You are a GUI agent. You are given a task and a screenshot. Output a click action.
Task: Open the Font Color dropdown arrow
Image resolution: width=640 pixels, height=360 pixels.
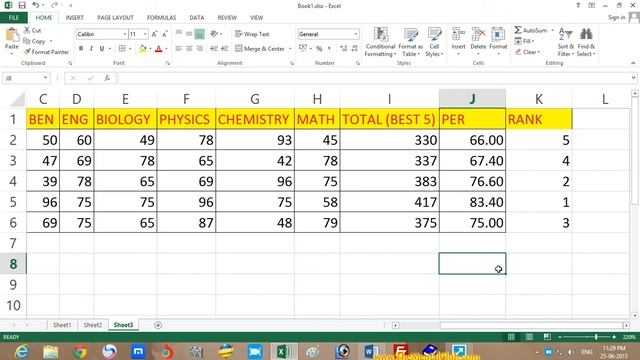[x=167, y=49]
